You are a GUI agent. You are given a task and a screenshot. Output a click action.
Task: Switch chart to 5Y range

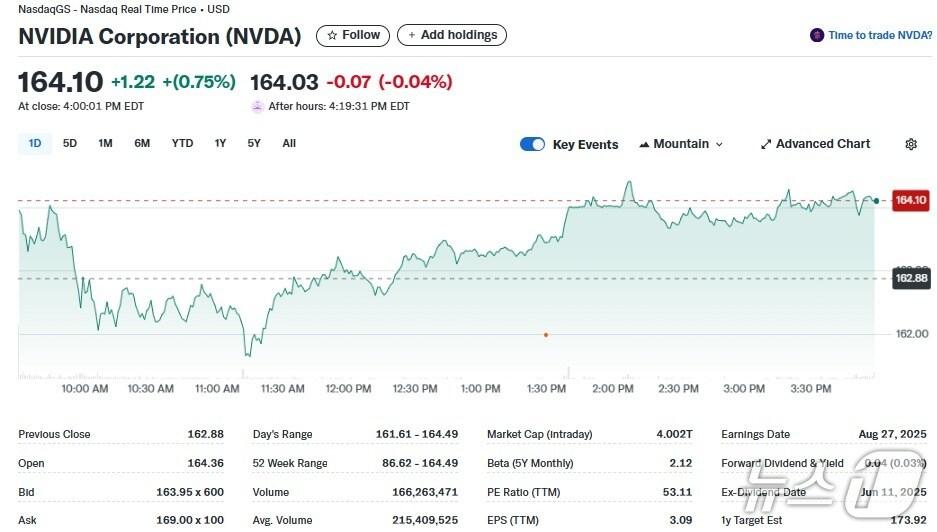point(254,143)
